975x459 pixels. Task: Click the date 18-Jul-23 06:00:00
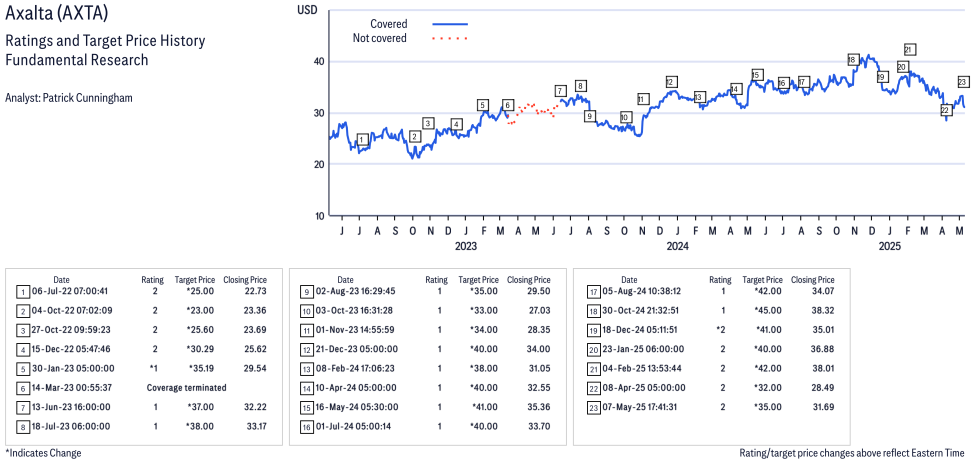click(x=73, y=426)
